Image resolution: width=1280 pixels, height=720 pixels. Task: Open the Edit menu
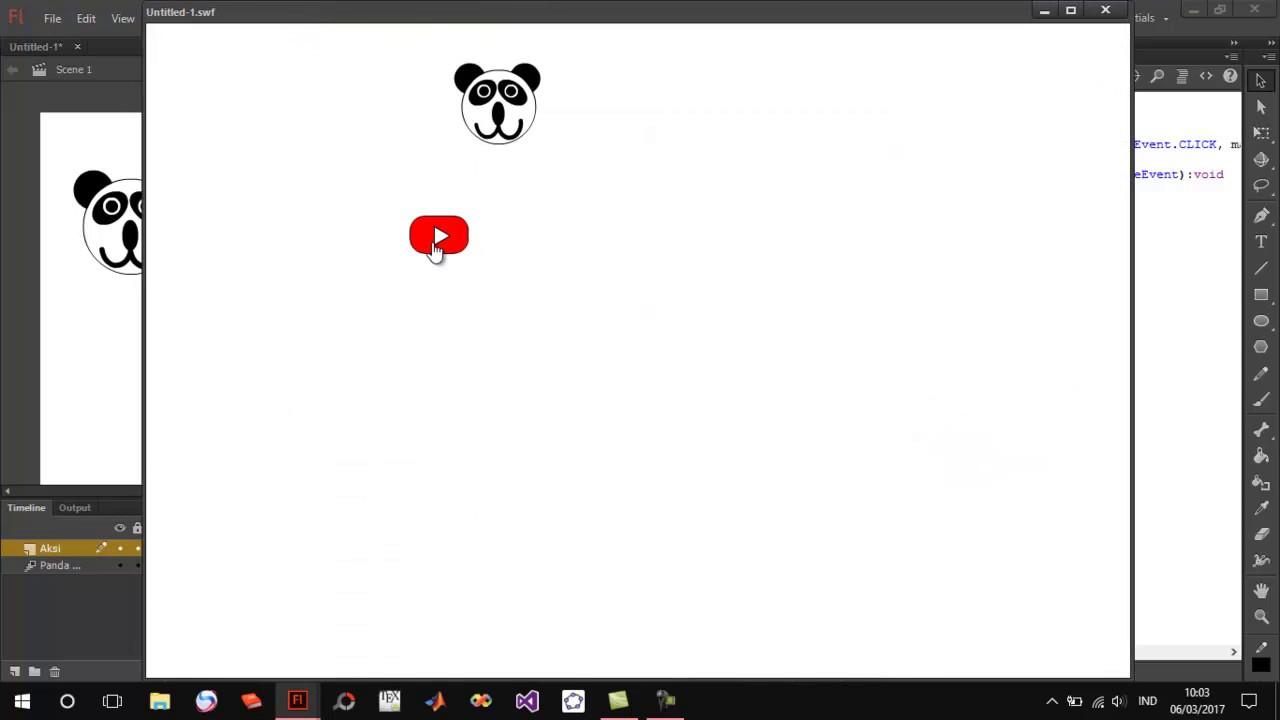pos(86,18)
